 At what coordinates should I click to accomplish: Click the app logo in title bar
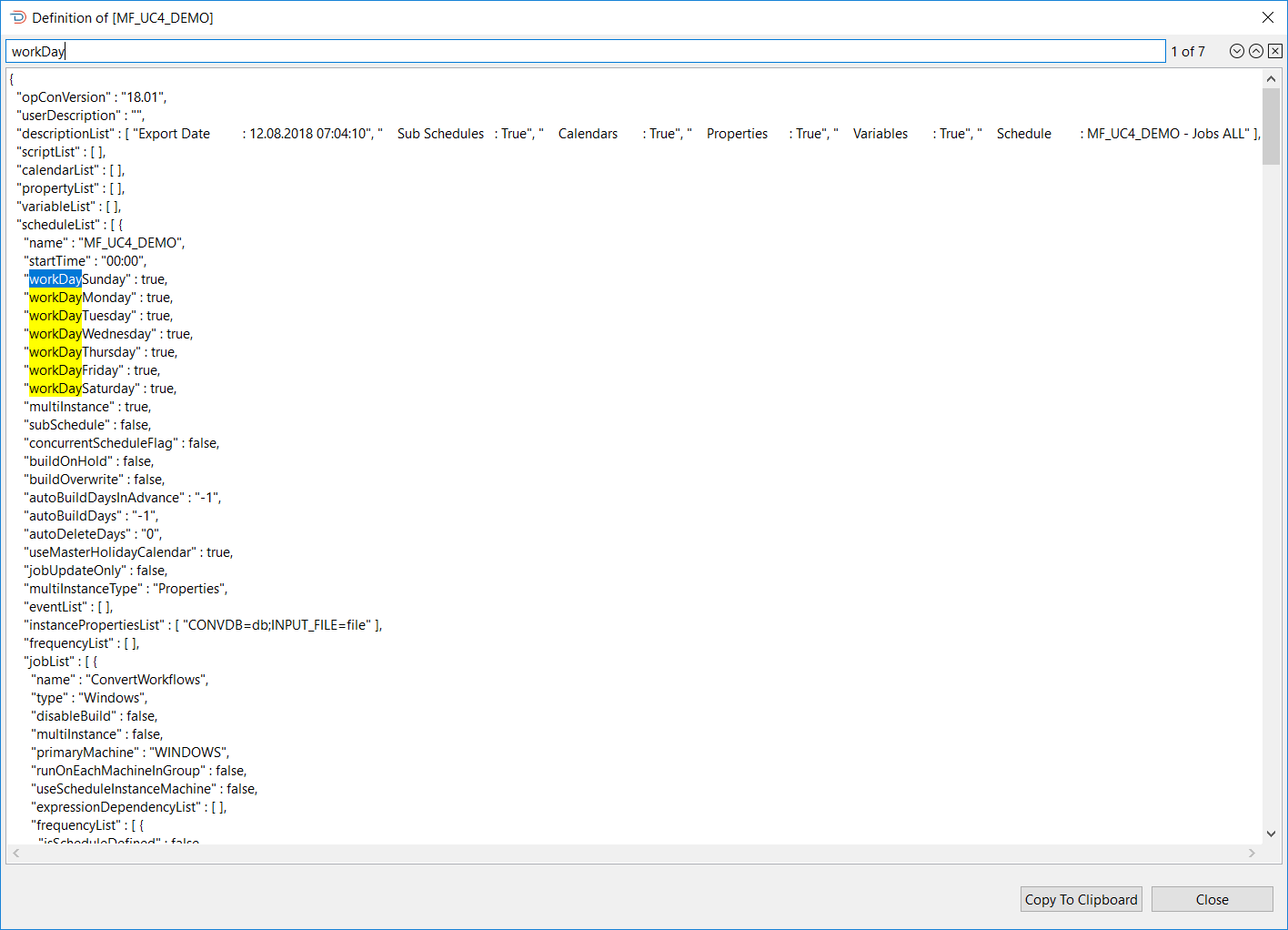[x=18, y=18]
